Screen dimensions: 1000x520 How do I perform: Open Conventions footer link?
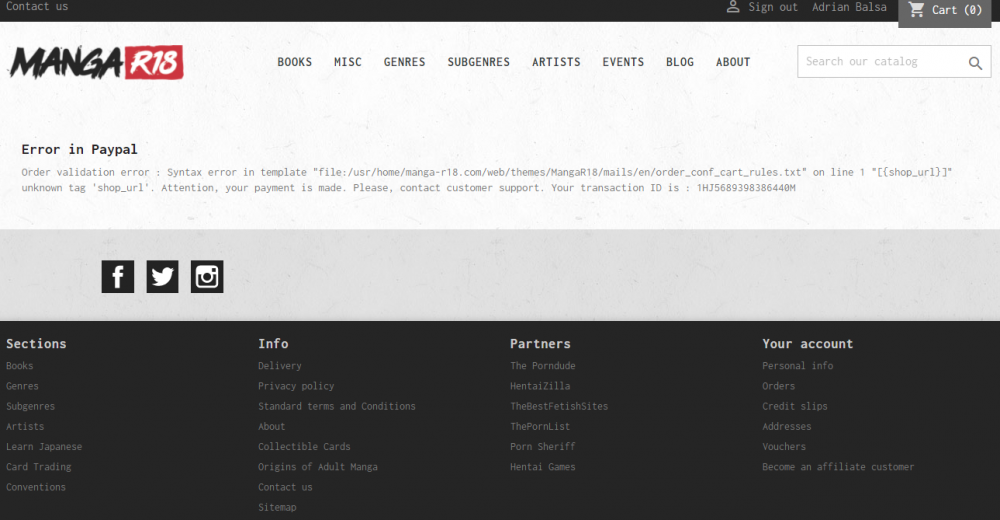36,487
